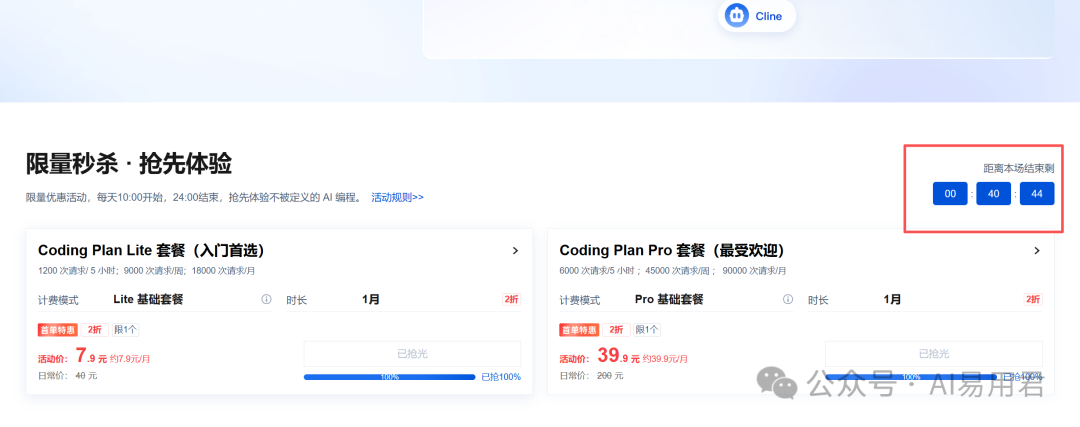Click info icon beside Pro 基础套餐
The width and height of the screenshot is (1080, 427).
tap(788, 300)
